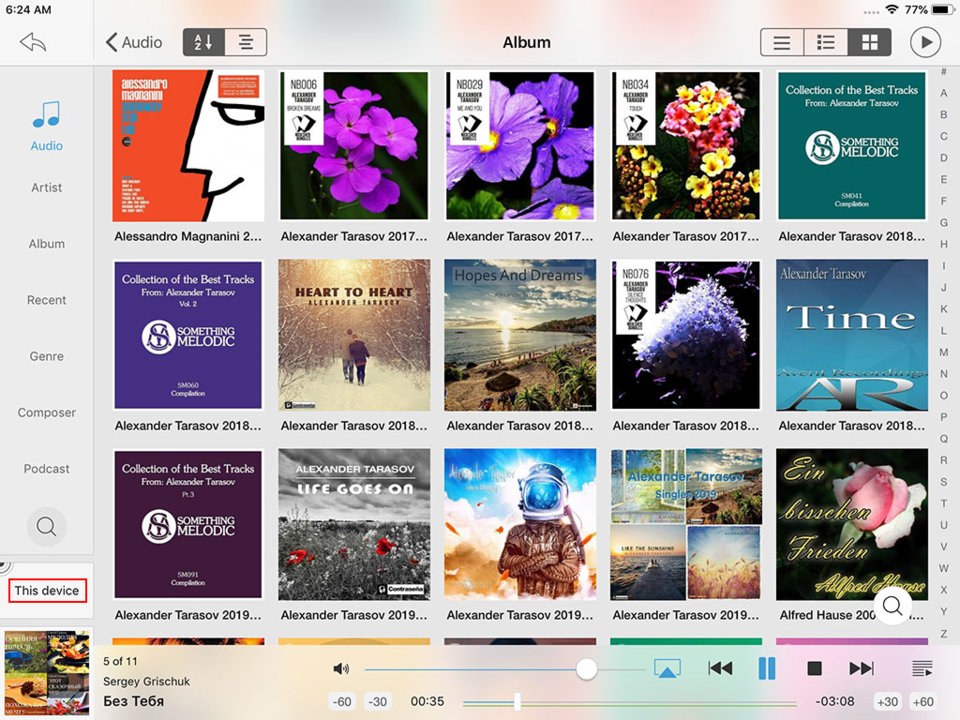
Task: Open Something Melodic Vol. 2 compilation cover
Action: 188,335
